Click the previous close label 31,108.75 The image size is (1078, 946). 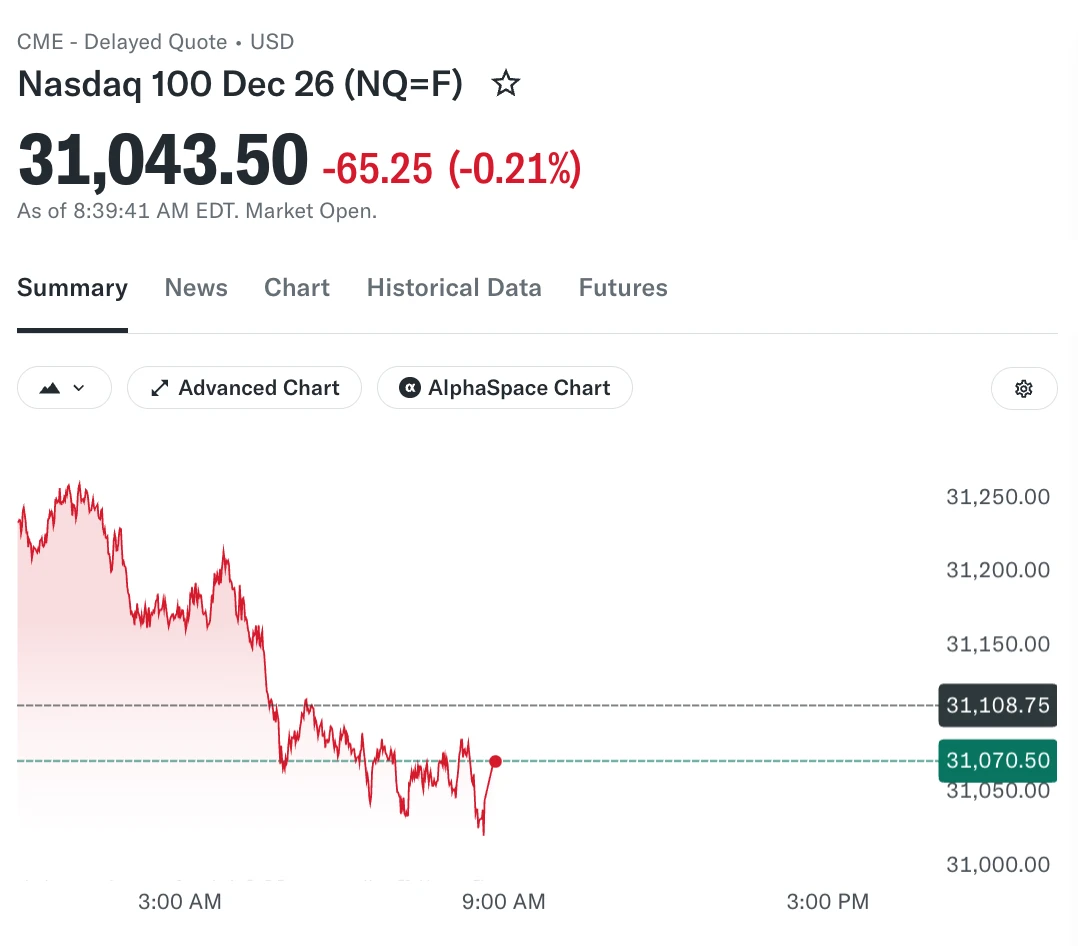click(998, 705)
